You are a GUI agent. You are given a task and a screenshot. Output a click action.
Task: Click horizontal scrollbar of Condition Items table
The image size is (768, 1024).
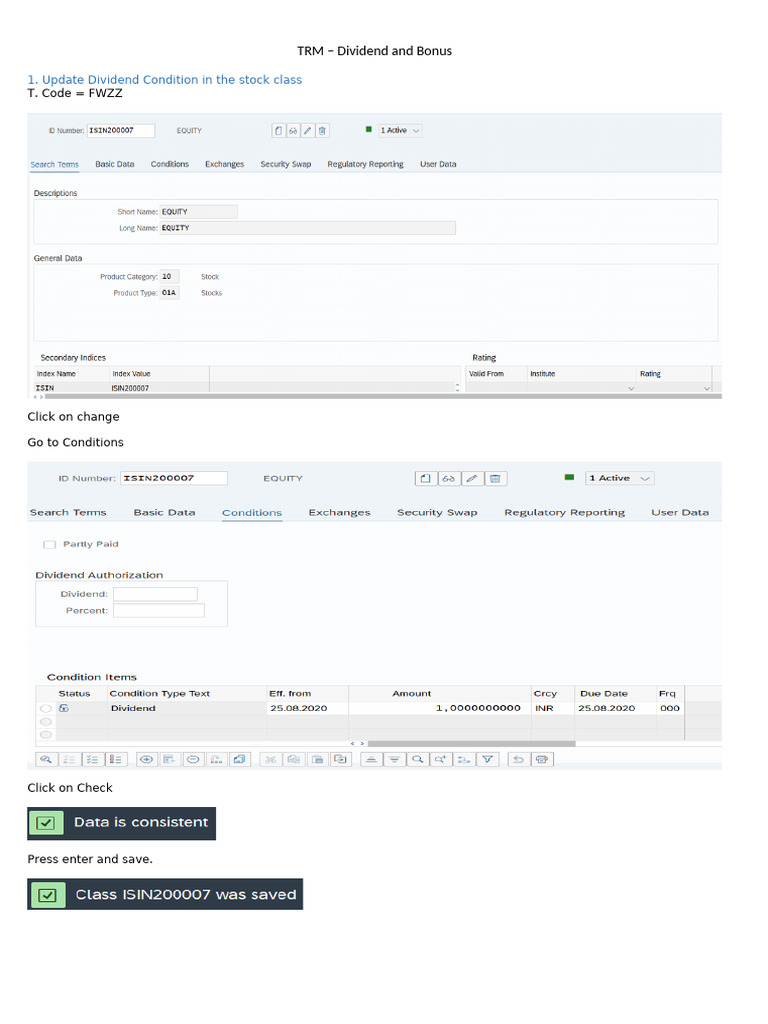coord(472,744)
